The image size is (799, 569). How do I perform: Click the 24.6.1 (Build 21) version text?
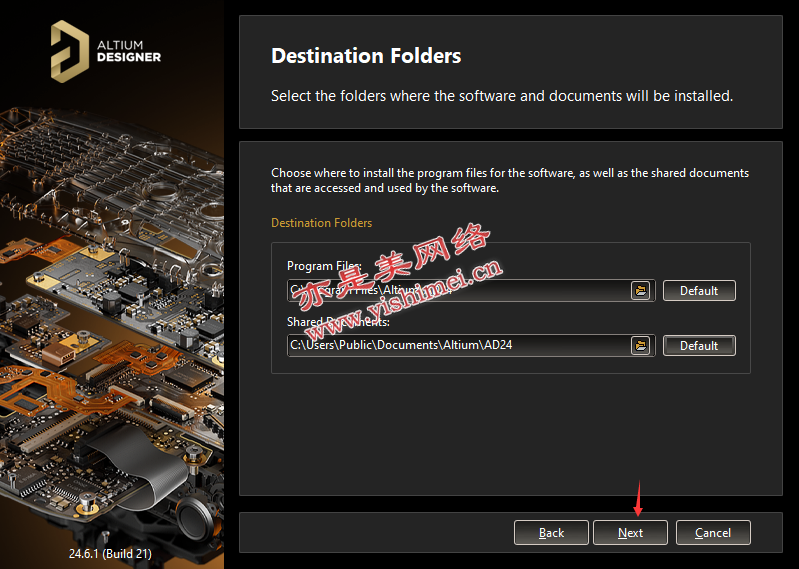[x=110, y=553]
